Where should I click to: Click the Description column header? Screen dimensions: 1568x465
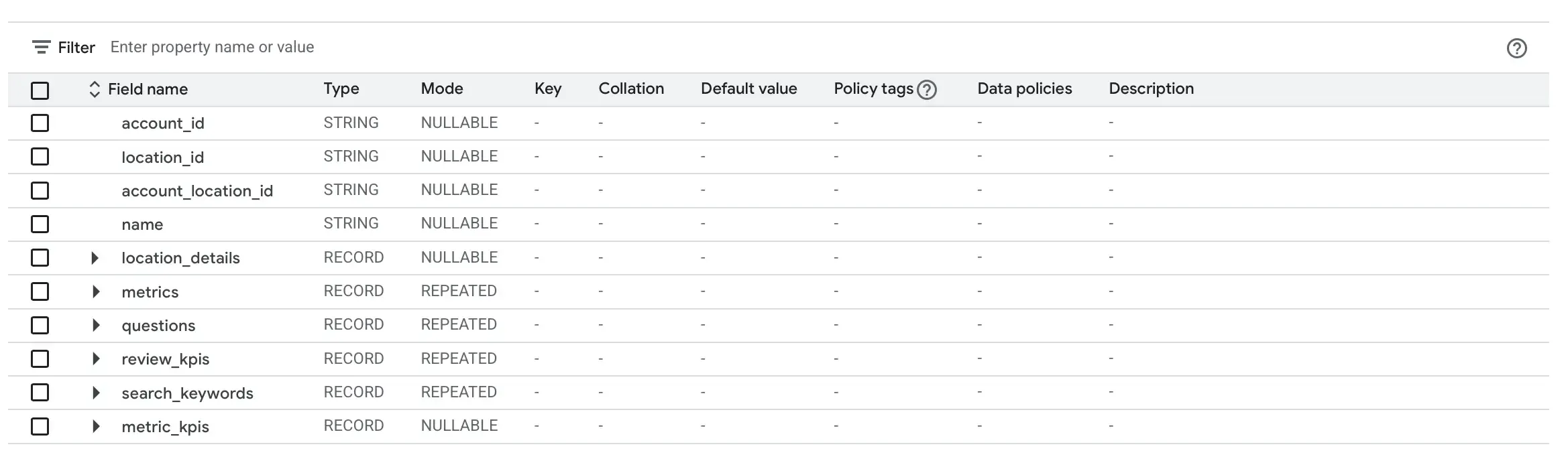click(1151, 89)
